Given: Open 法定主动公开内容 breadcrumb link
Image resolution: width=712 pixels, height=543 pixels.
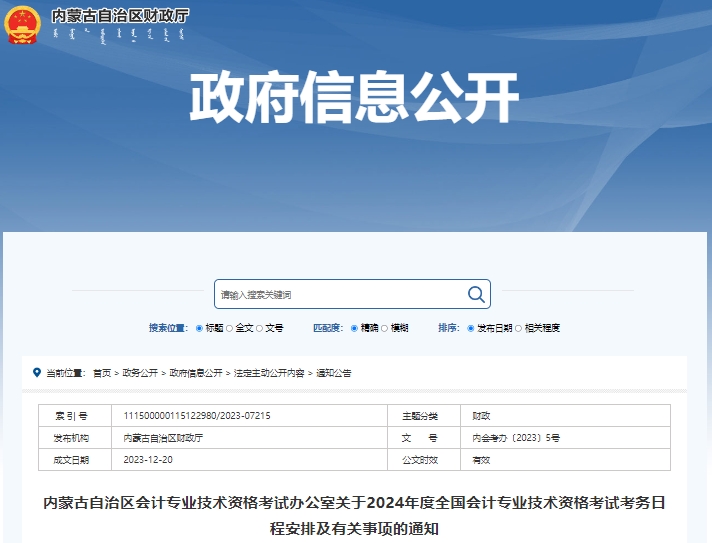Looking at the screenshot, I should [269, 373].
